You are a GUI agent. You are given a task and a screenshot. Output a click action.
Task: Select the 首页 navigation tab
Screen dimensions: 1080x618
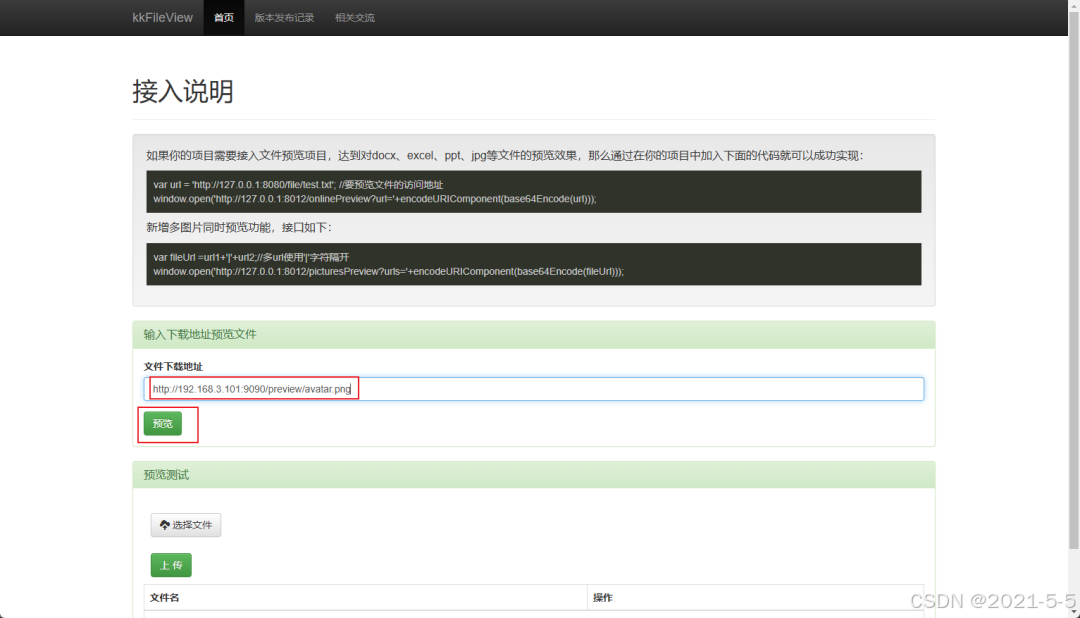coord(223,17)
